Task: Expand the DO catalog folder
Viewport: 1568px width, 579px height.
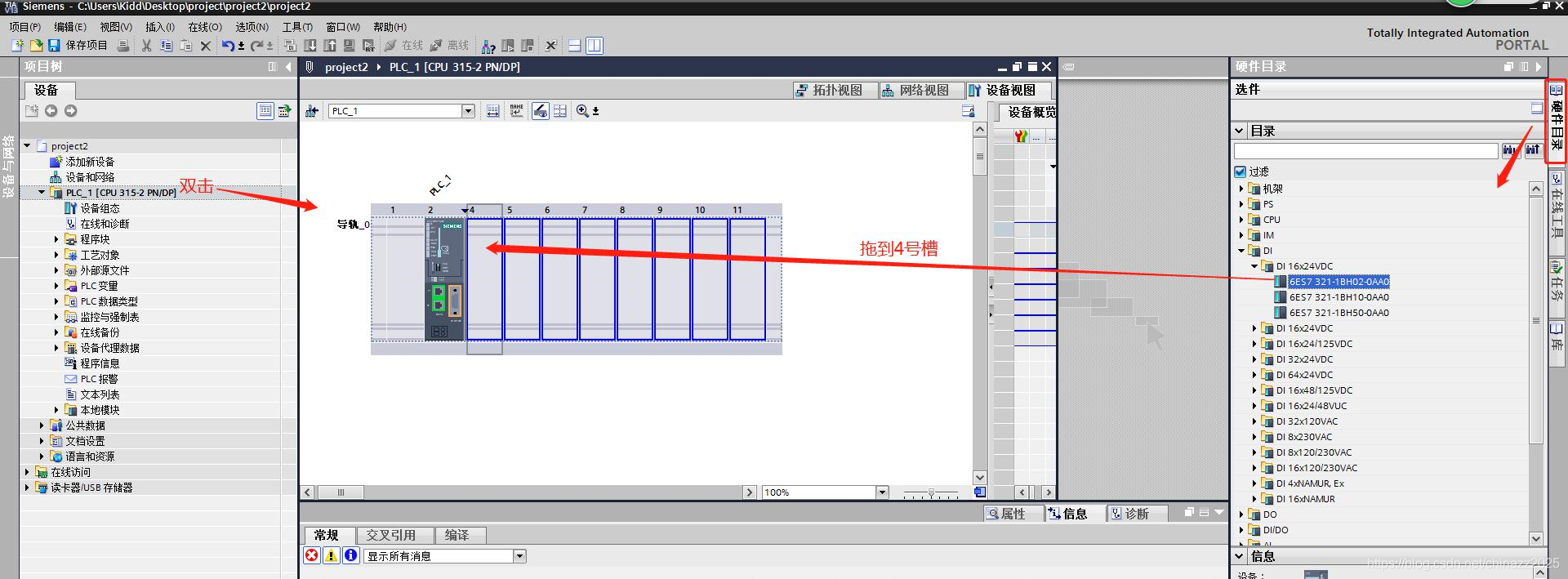Action: click(1242, 514)
